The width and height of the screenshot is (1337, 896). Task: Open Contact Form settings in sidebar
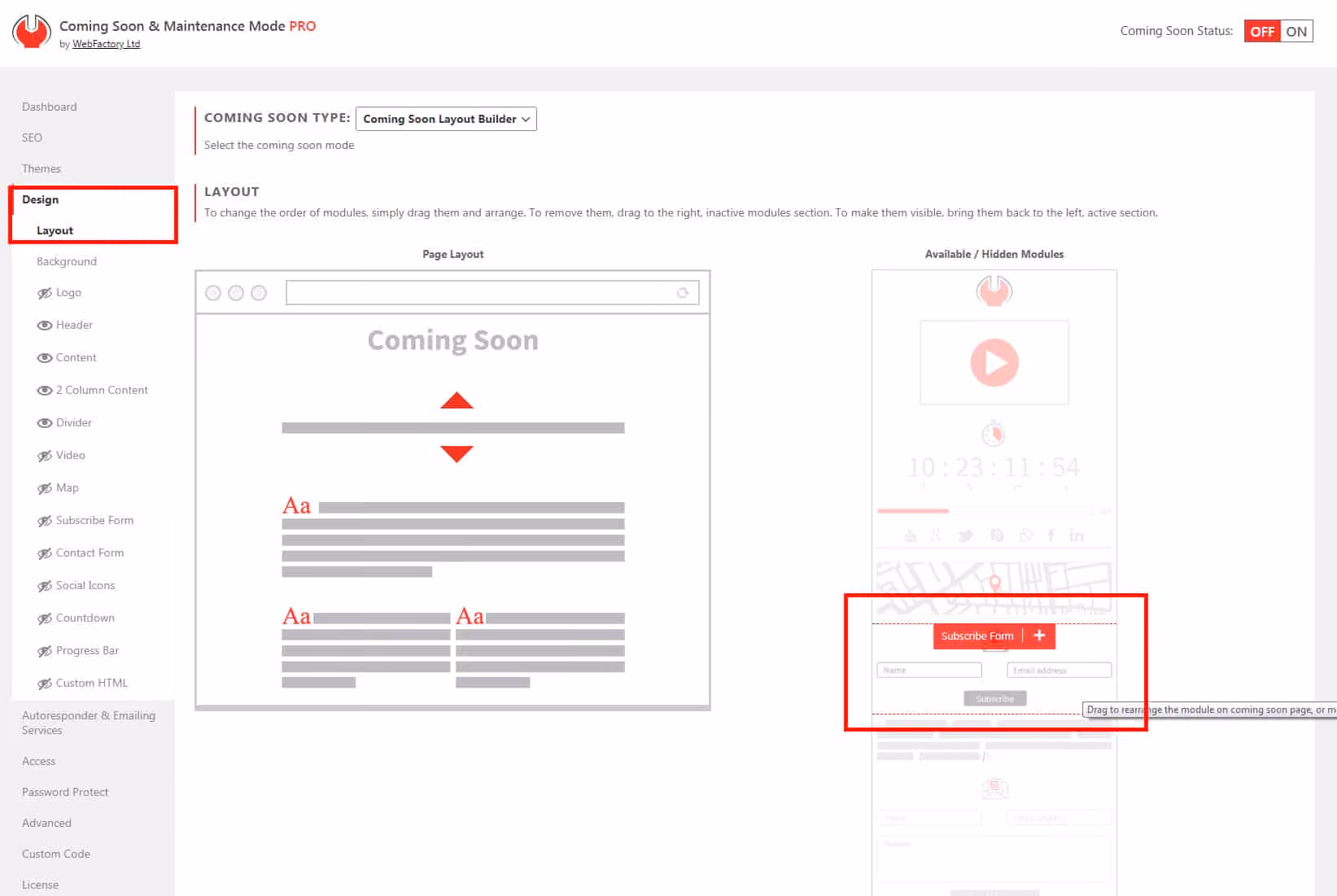tap(90, 553)
